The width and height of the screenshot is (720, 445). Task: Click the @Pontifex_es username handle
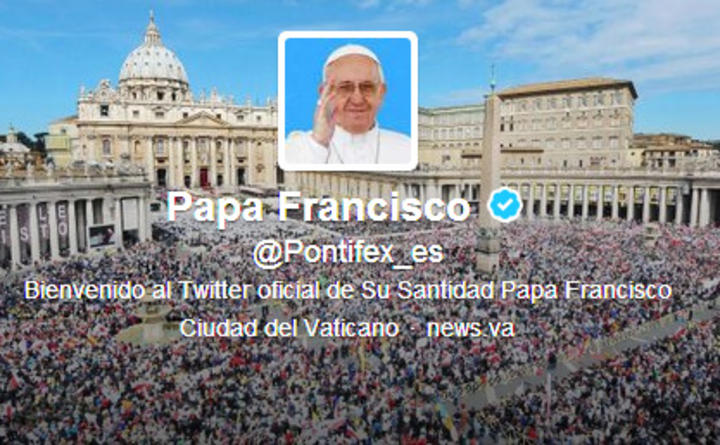[x=348, y=253]
